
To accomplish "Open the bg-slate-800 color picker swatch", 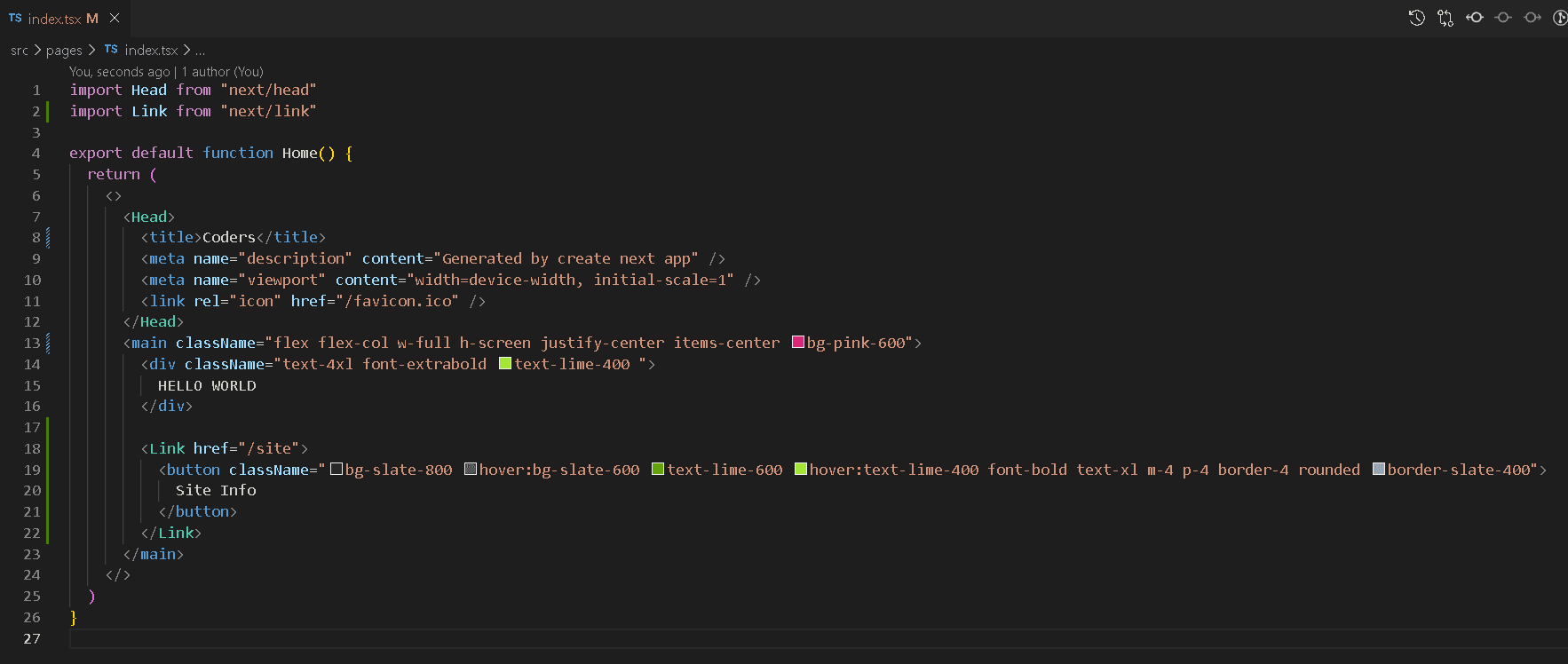I will tap(337, 470).
